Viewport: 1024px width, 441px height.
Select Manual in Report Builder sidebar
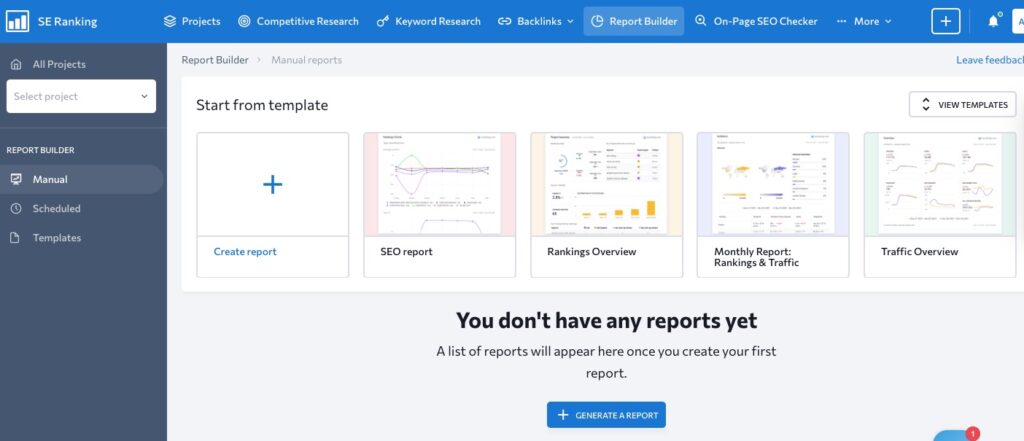click(x=81, y=179)
